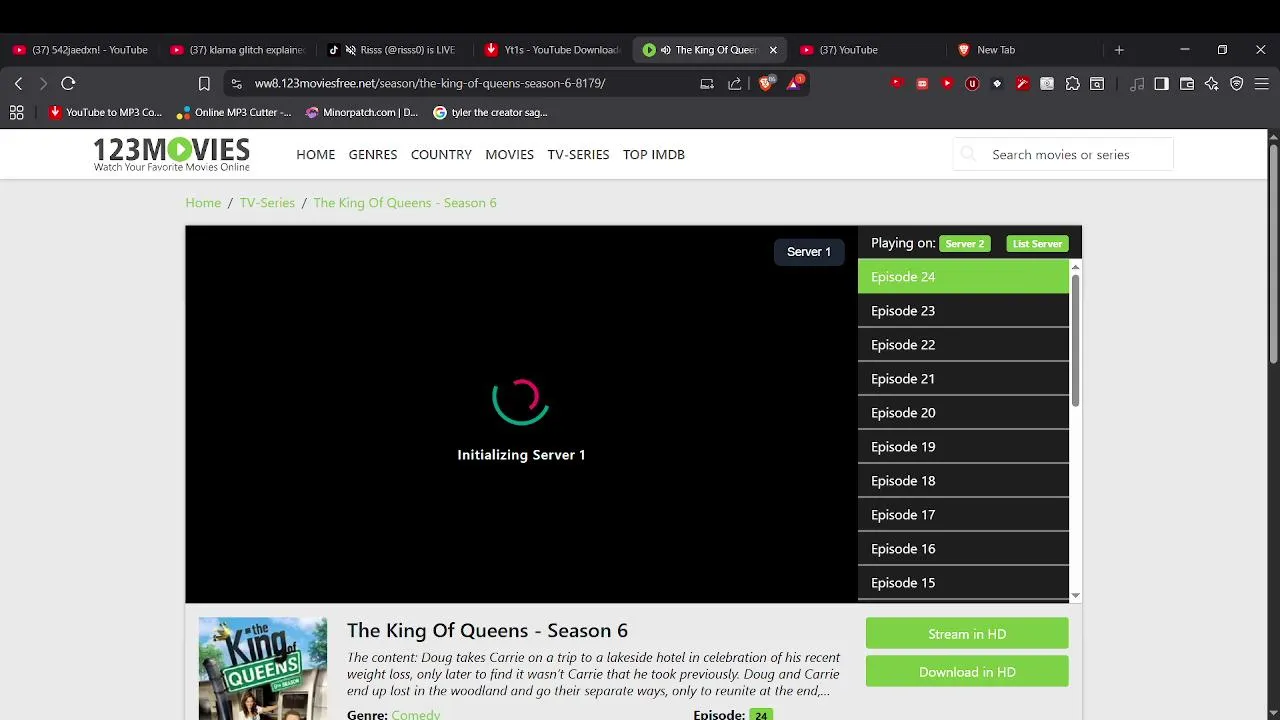Click the Stream in HD button
Viewport: 1280px width, 720px height.
tap(967, 634)
